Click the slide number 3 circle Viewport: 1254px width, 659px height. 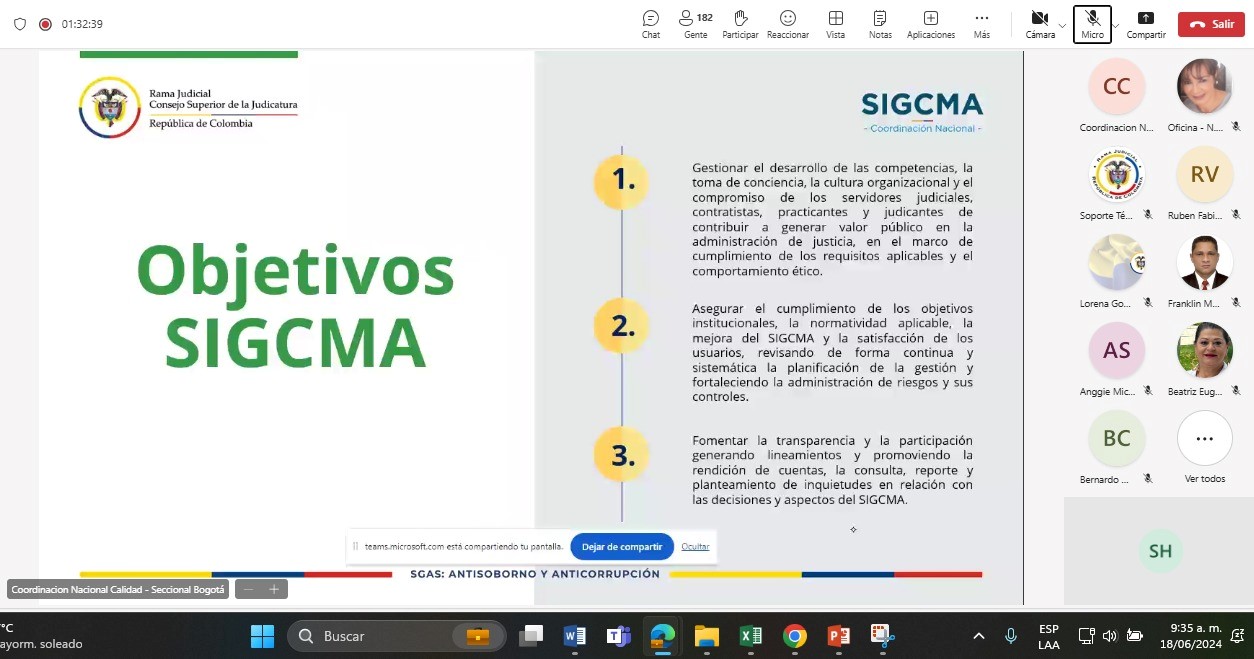click(622, 456)
